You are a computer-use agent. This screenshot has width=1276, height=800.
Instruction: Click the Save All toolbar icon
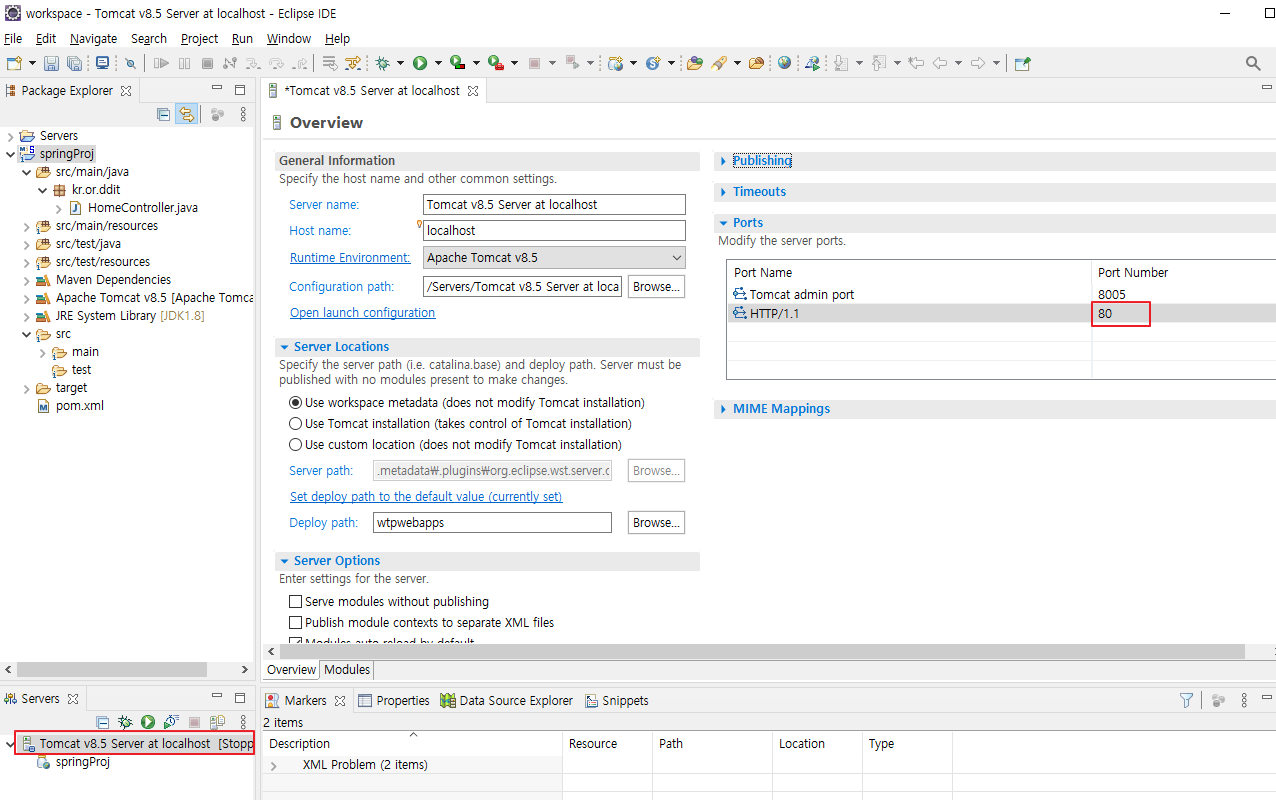(x=76, y=63)
